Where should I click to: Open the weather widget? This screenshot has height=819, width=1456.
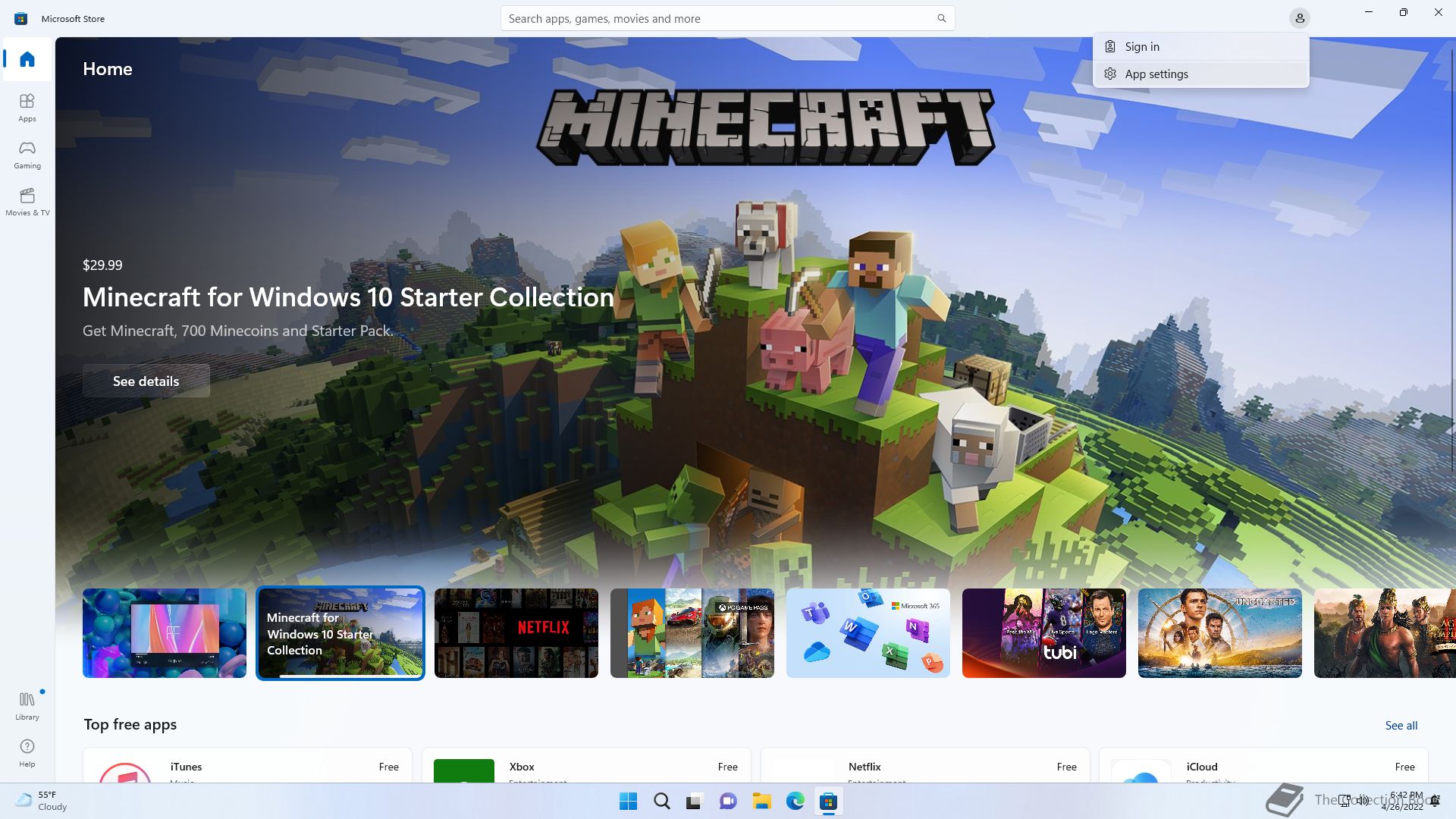(42, 801)
